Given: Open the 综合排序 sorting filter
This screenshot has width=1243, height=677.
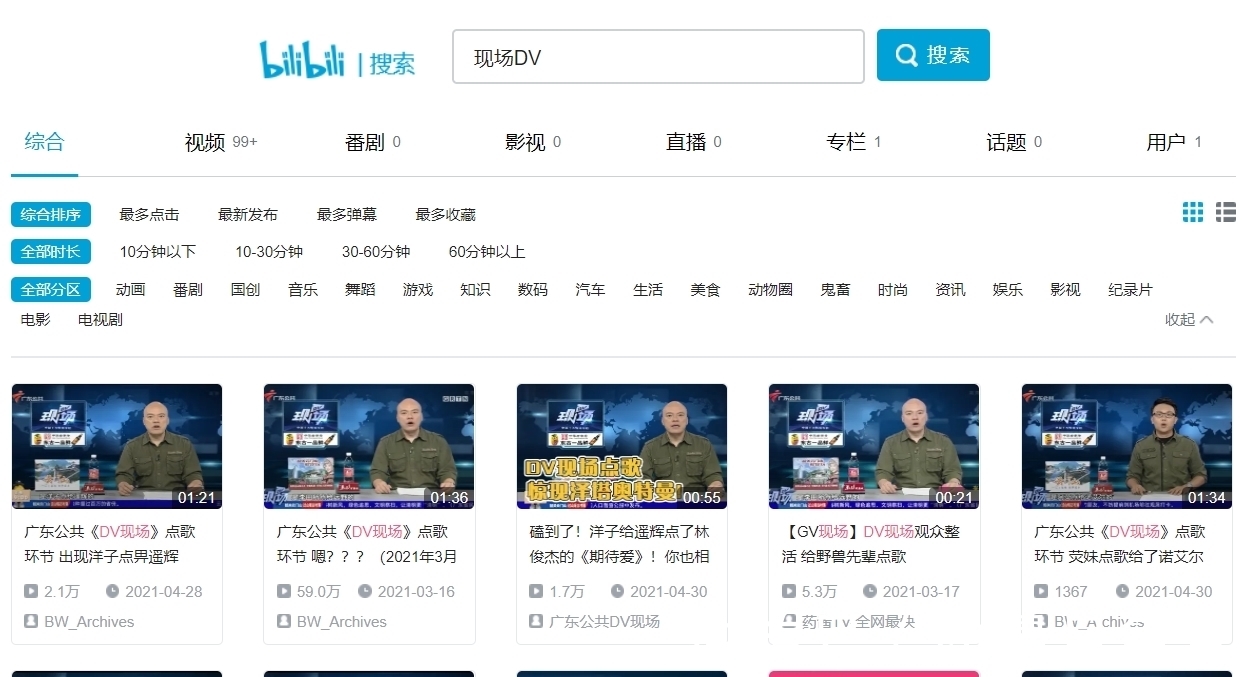Looking at the screenshot, I should click(50, 213).
